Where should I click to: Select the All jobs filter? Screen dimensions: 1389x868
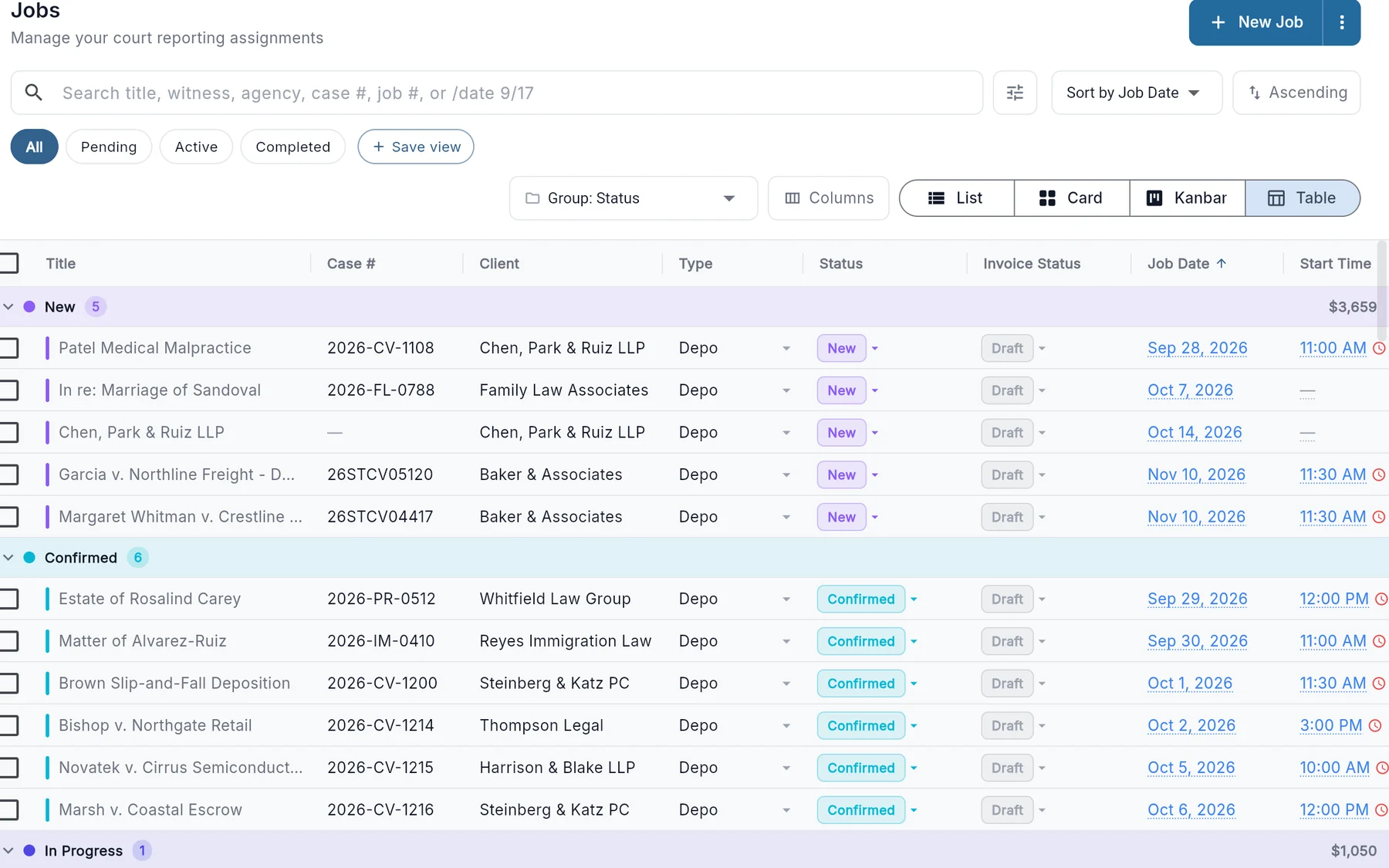point(35,147)
